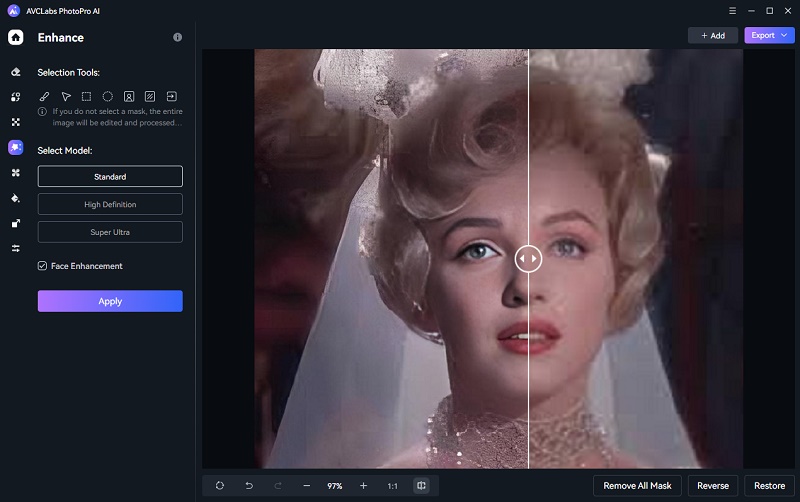
Task: Open the four-petal stylize tool in sidebar
Action: tap(16, 173)
